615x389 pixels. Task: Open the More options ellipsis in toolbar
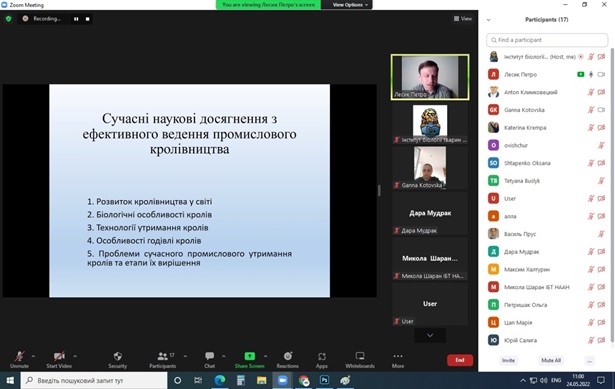coord(398,356)
